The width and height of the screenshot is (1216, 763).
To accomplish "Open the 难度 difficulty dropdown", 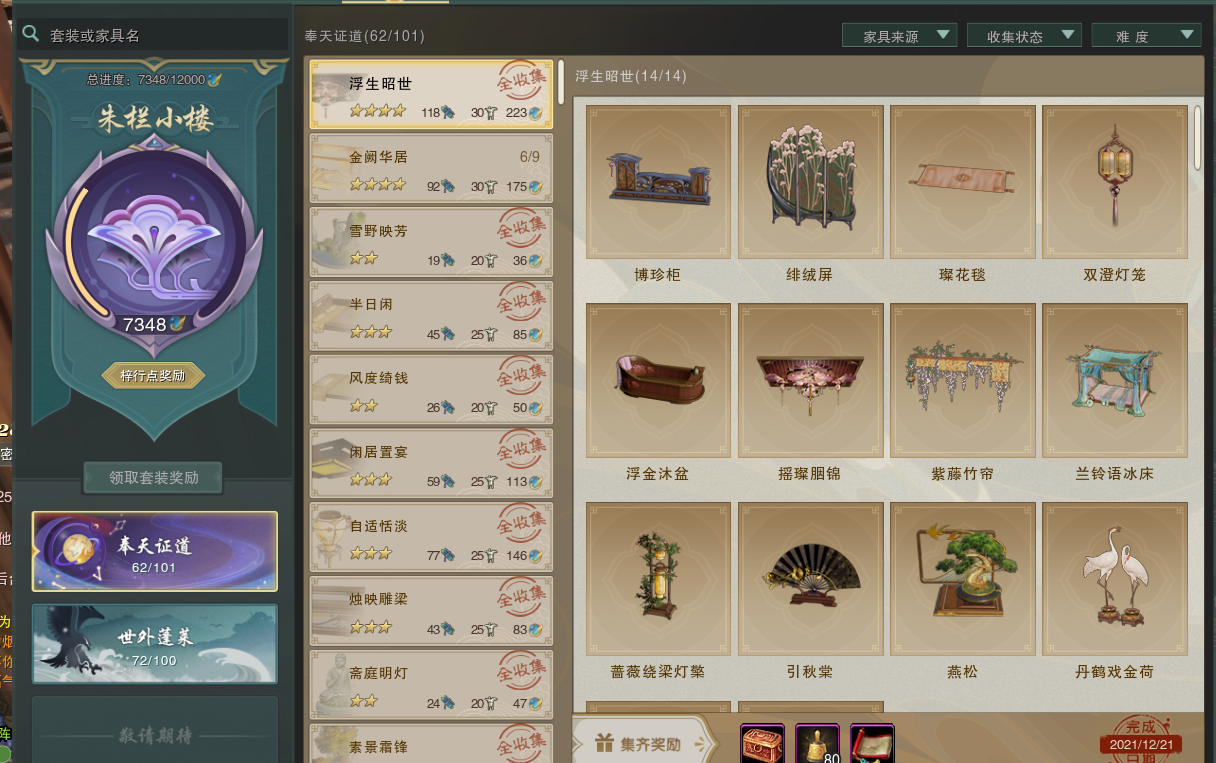I will tap(1146, 36).
